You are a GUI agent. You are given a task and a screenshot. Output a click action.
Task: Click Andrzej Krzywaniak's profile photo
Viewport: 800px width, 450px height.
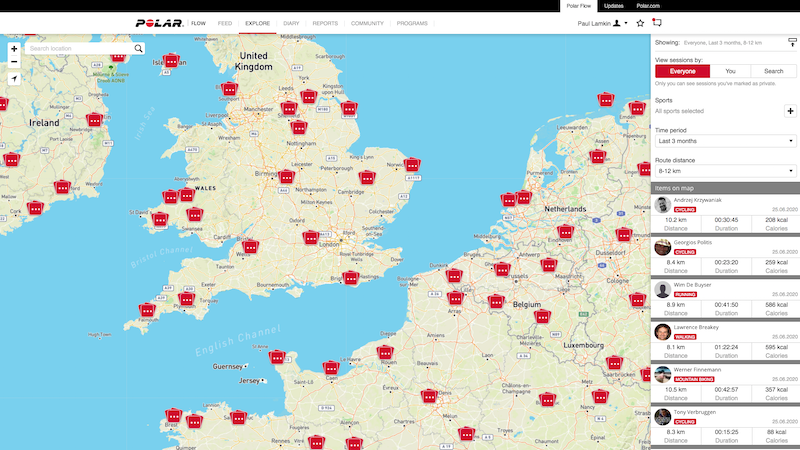point(663,205)
